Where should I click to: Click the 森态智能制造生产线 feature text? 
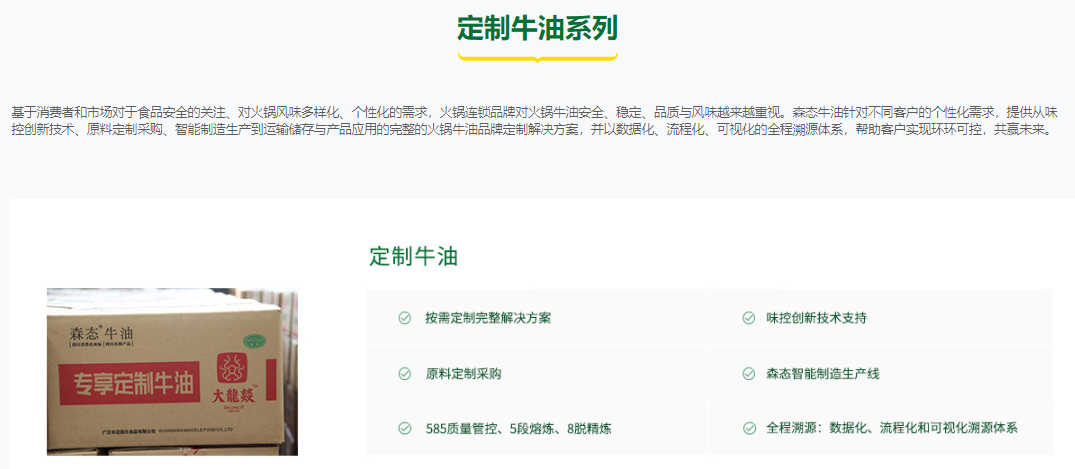pyautogui.click(x=823, y=374)
